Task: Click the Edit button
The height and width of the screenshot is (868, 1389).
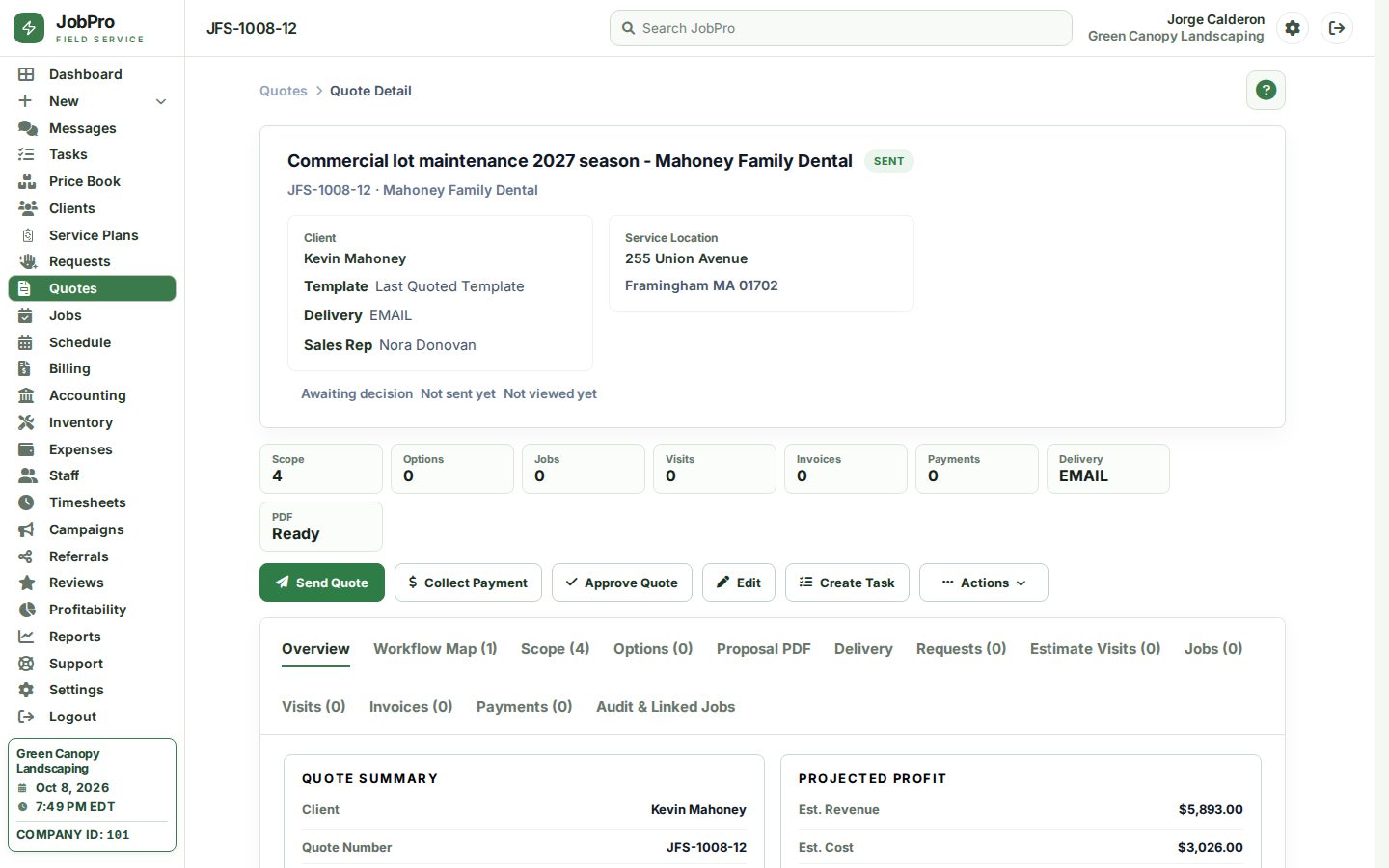Action: pos(738,583)
